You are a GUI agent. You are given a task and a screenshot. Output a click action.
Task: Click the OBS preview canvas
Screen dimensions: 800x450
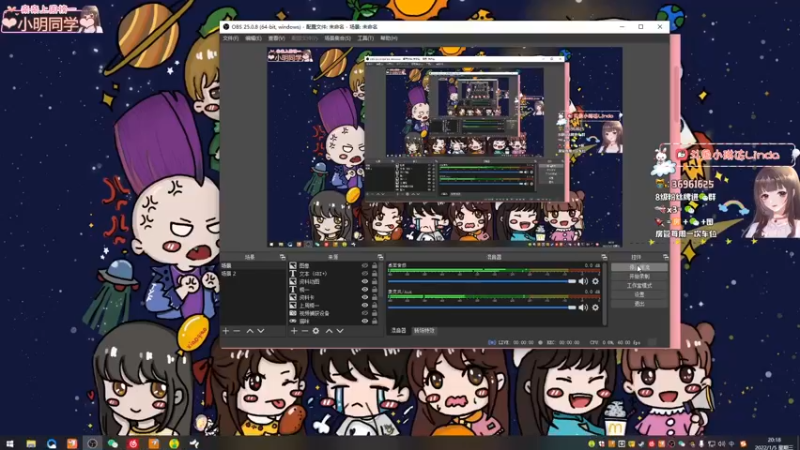click(444, 147)
